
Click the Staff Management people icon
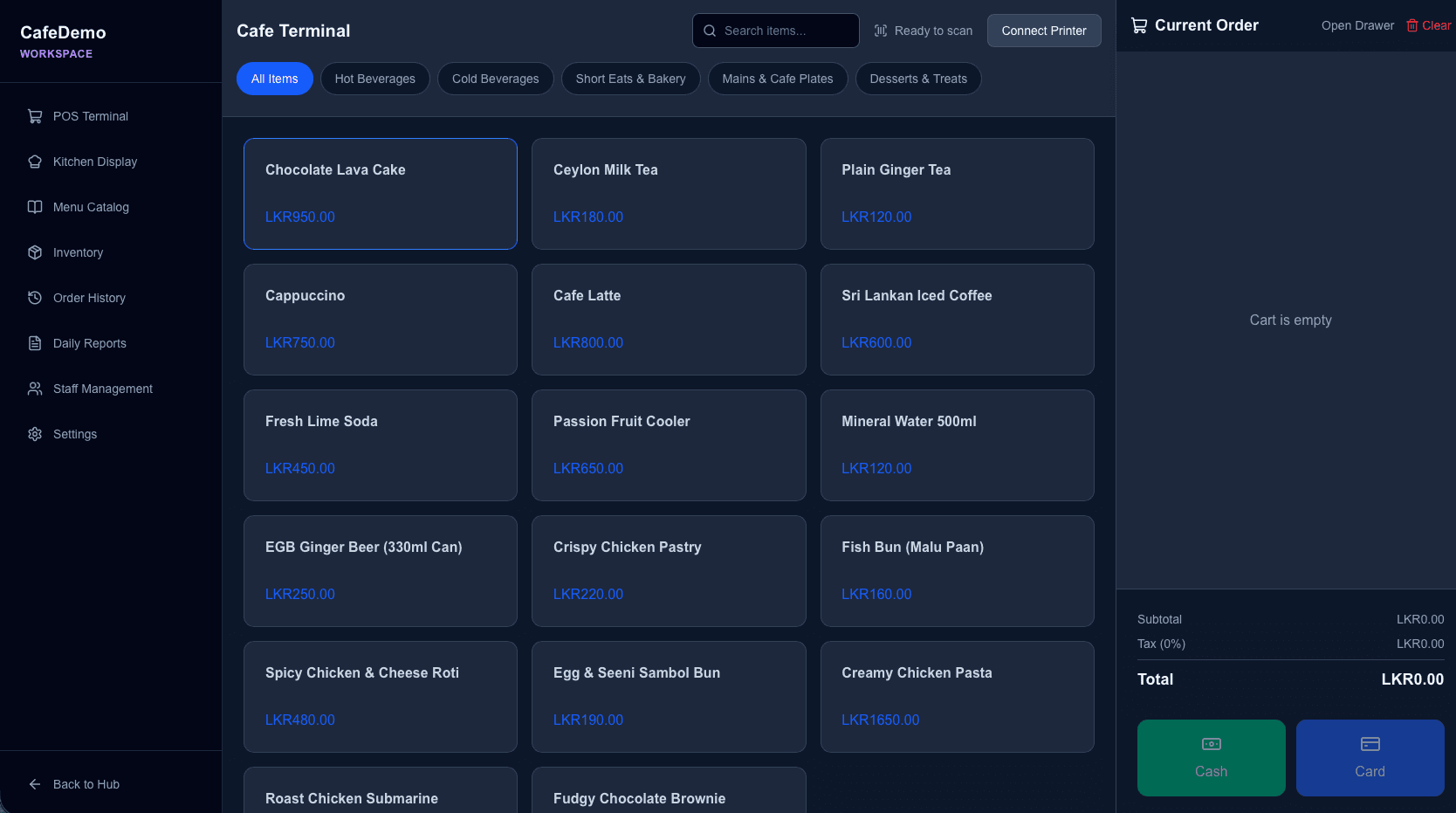(35, 389)
